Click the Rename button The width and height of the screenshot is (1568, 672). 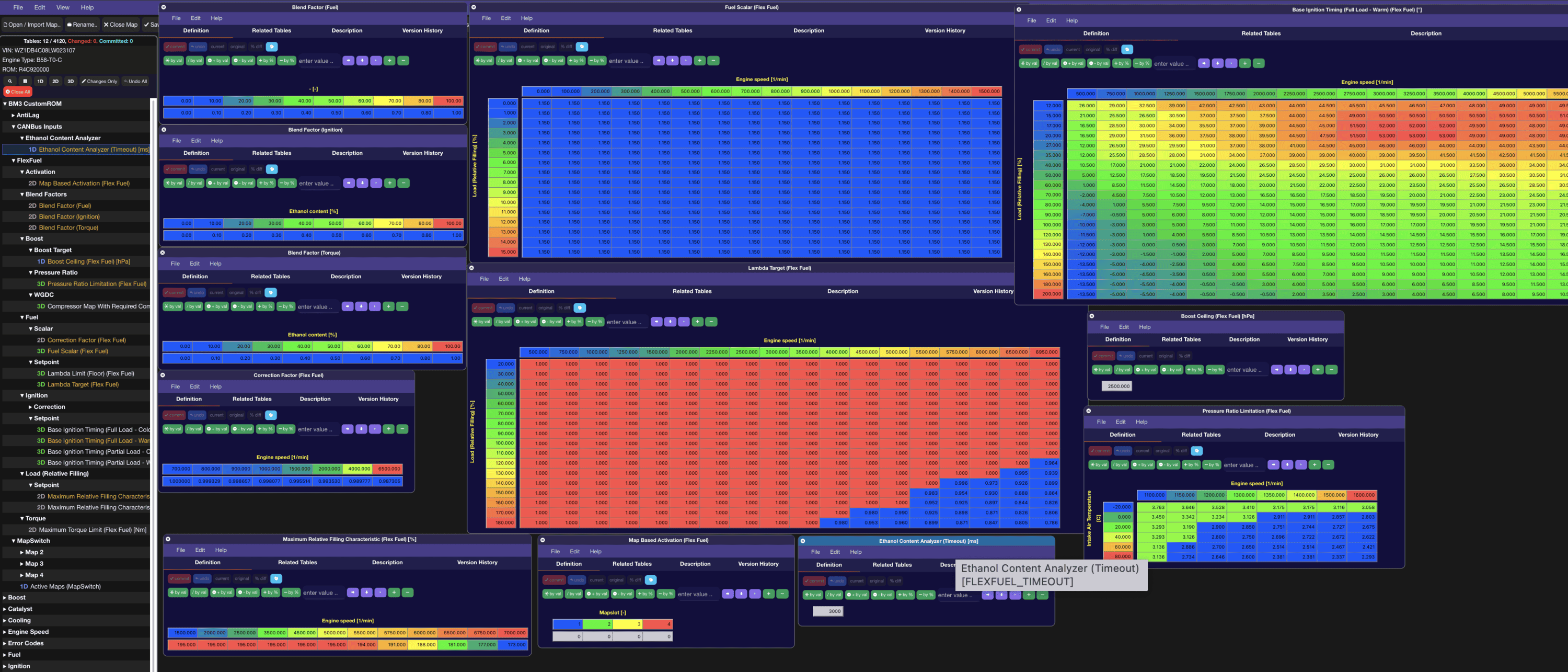82,25
